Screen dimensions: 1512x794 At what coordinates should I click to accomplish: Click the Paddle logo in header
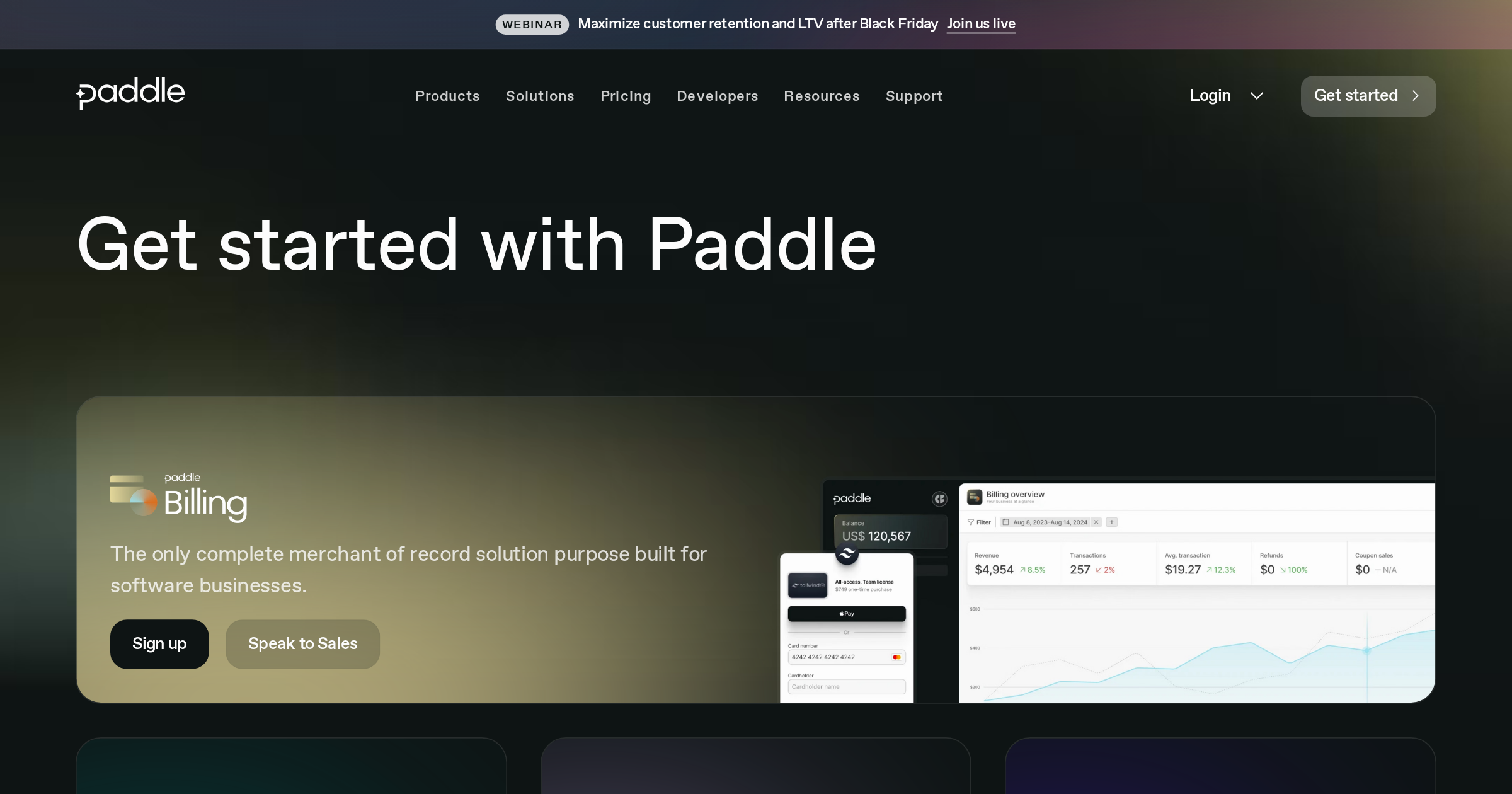[130, 94]
